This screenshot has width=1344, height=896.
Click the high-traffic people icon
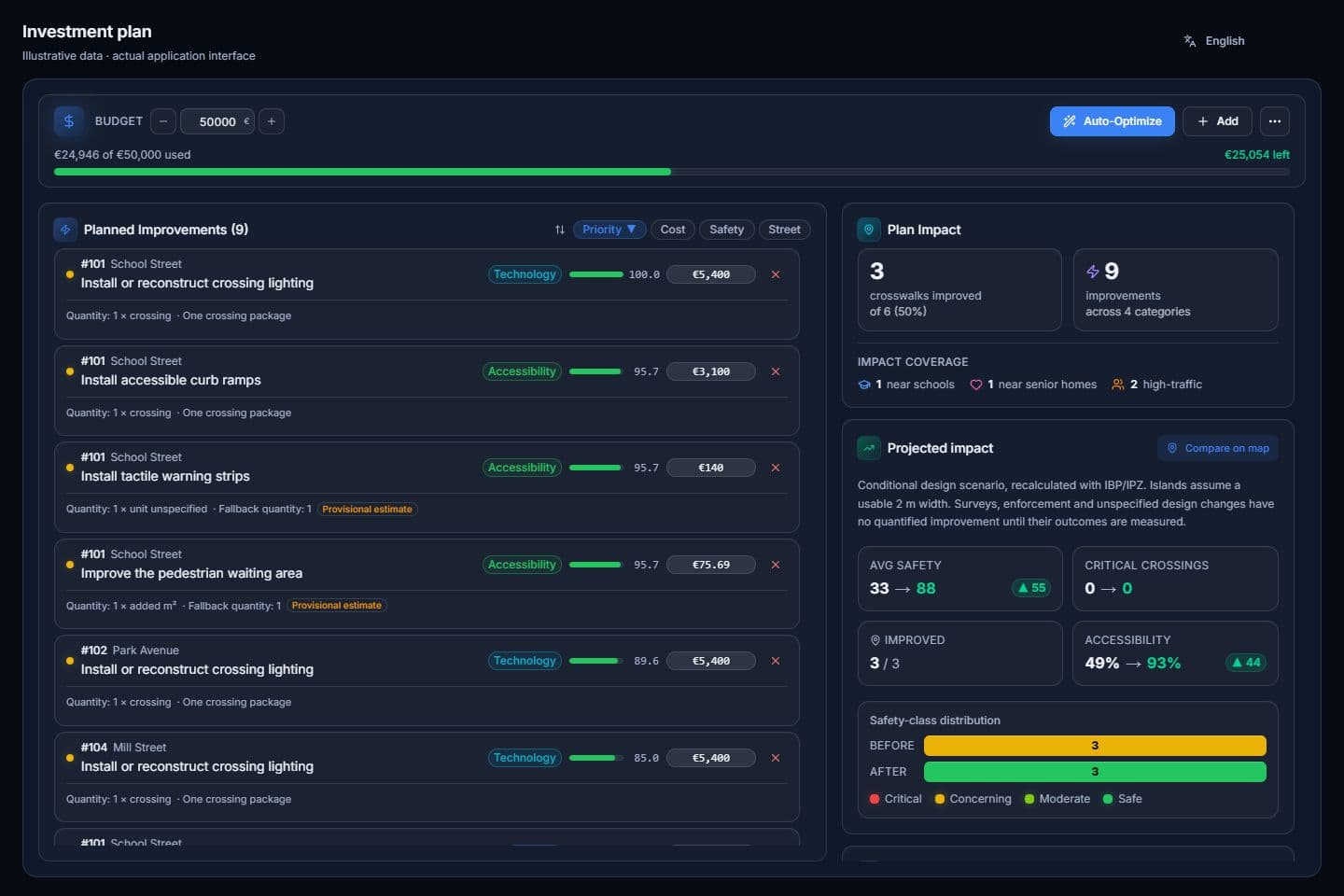pyautogui.click(x=1118, y=385)
